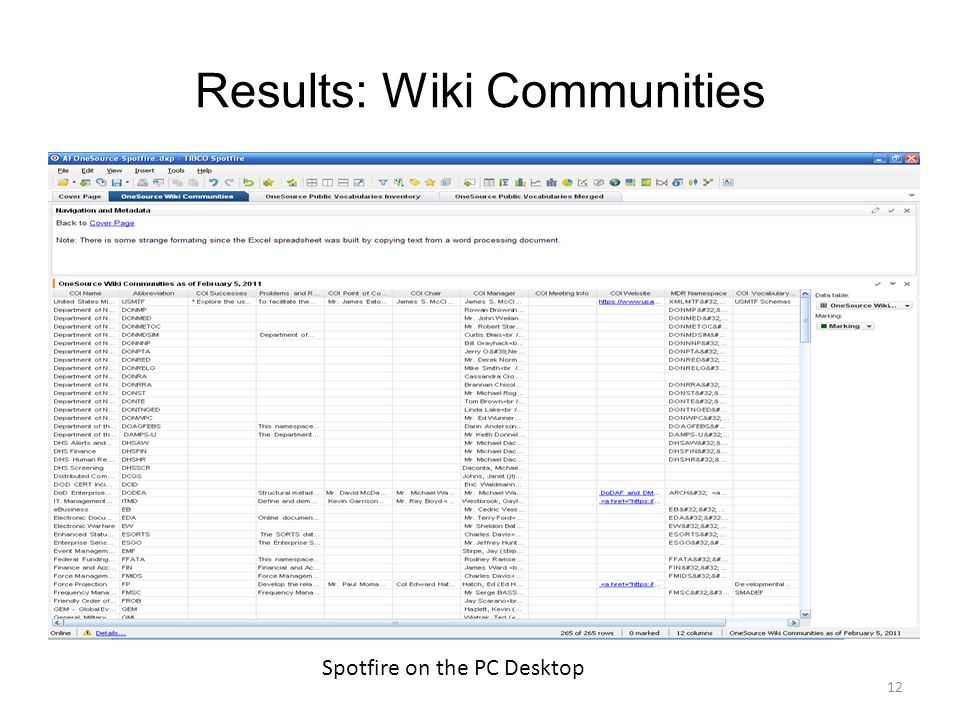The image size is (960, 720).
Task: Arrange visualizations evenly layout icon
Action: pyautogui.click(x=312, y=182)
